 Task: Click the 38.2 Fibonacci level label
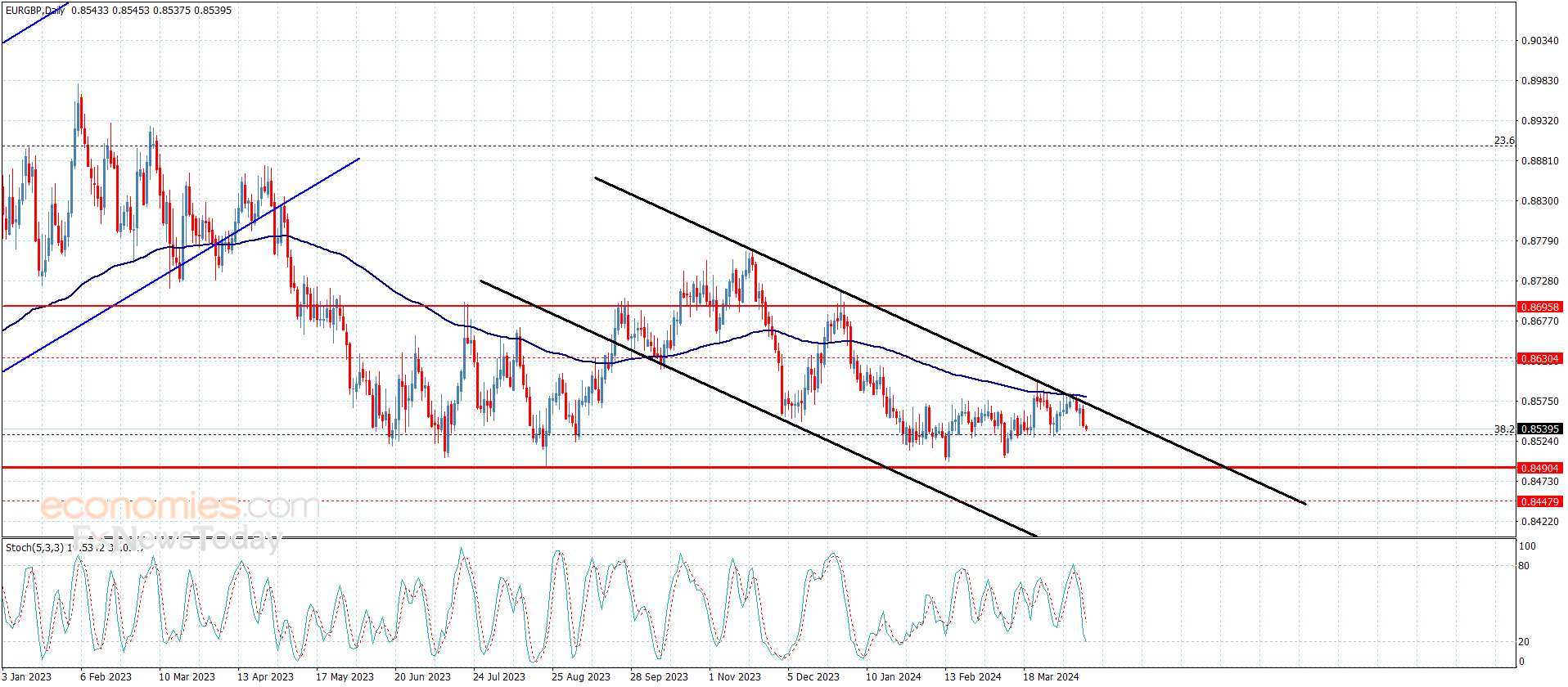point(1504,429)
